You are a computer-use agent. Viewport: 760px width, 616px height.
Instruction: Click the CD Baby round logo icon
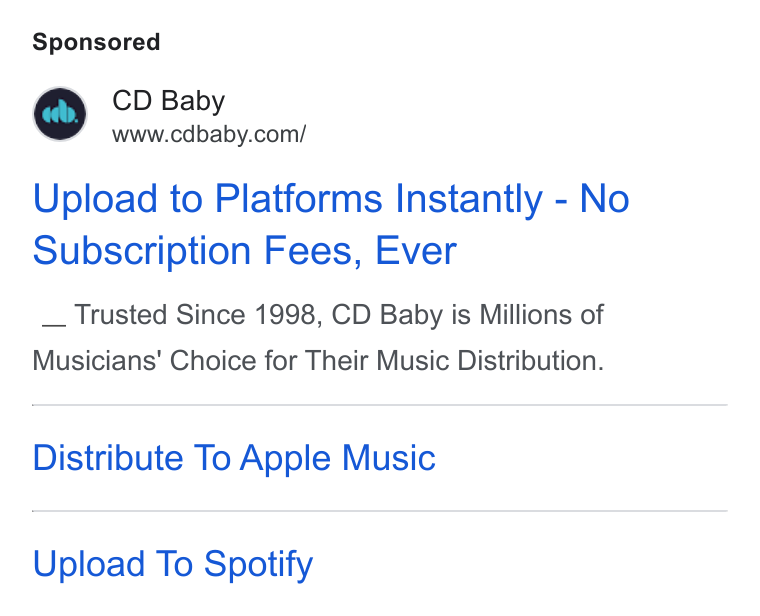[x=60, y=114]
